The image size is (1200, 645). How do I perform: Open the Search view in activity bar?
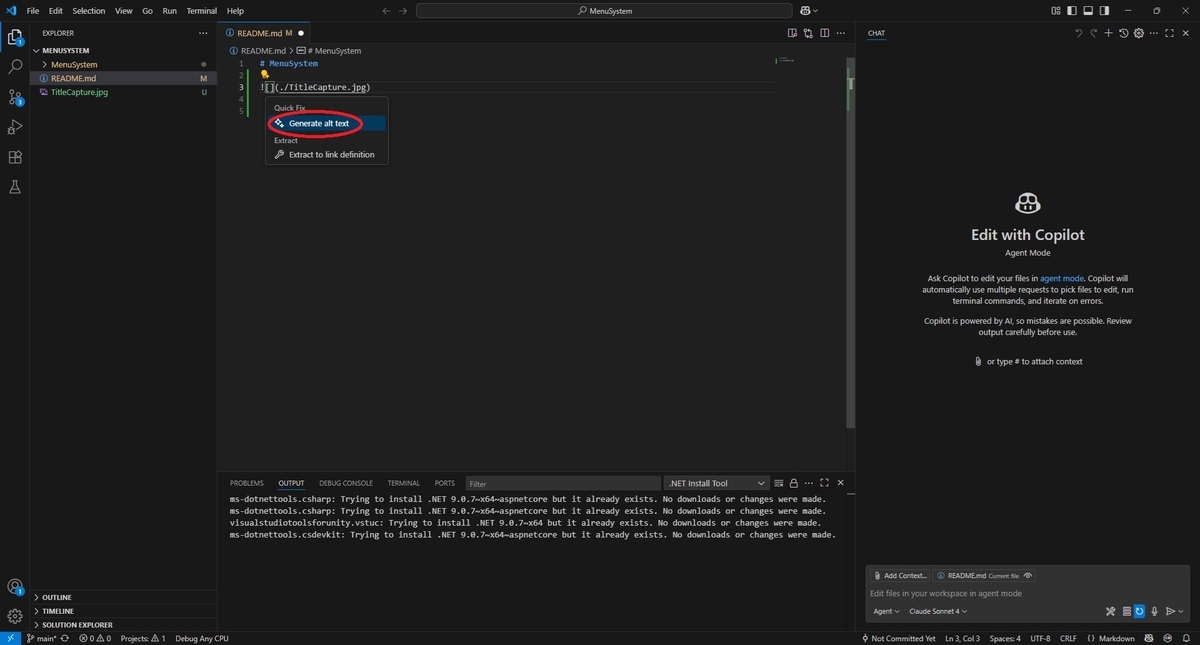pos(15,67)
